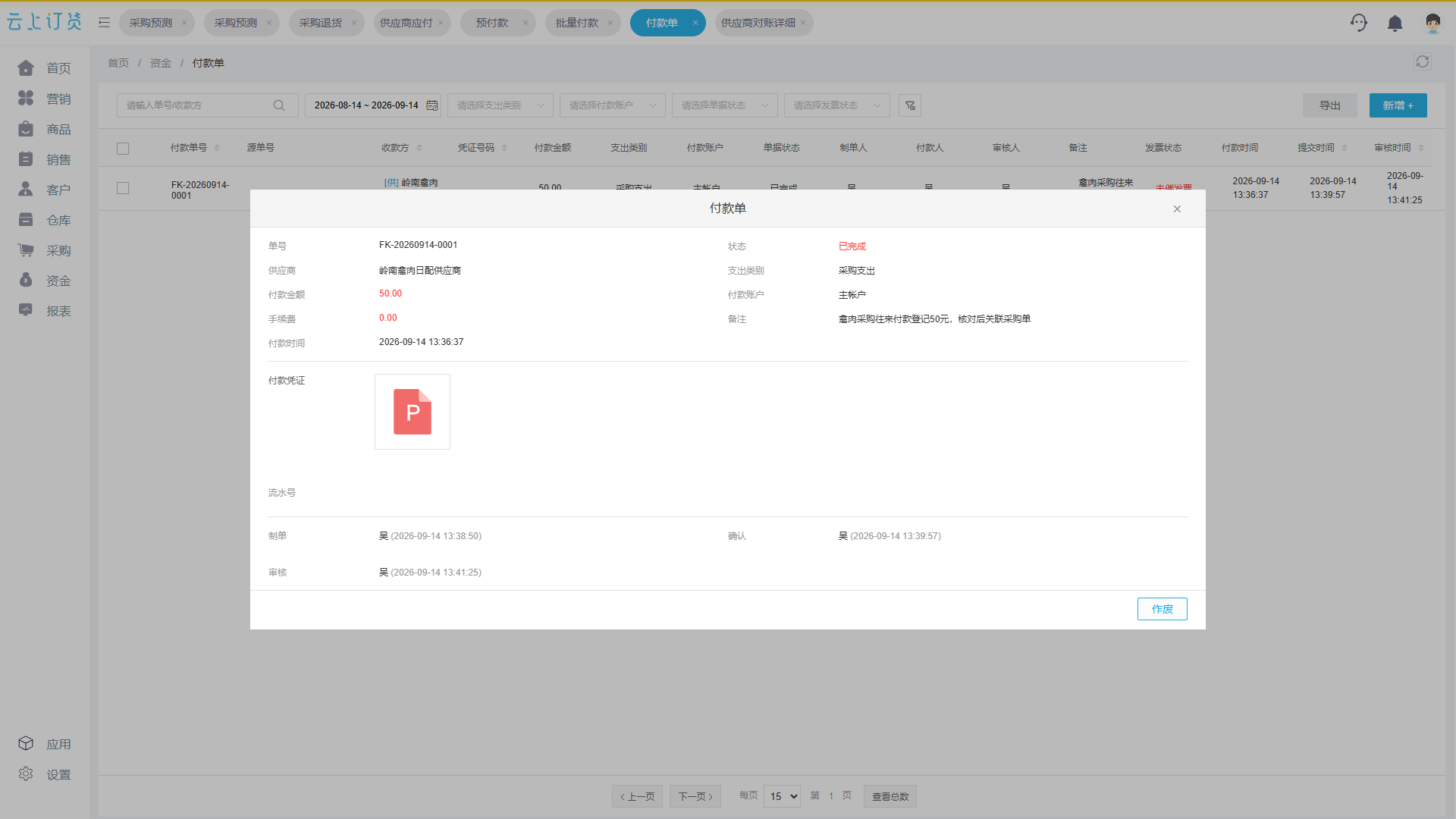Open the 应用 apps sidebar item
The height and width of the screenshot is (819, 1456).
pos(44,744)
